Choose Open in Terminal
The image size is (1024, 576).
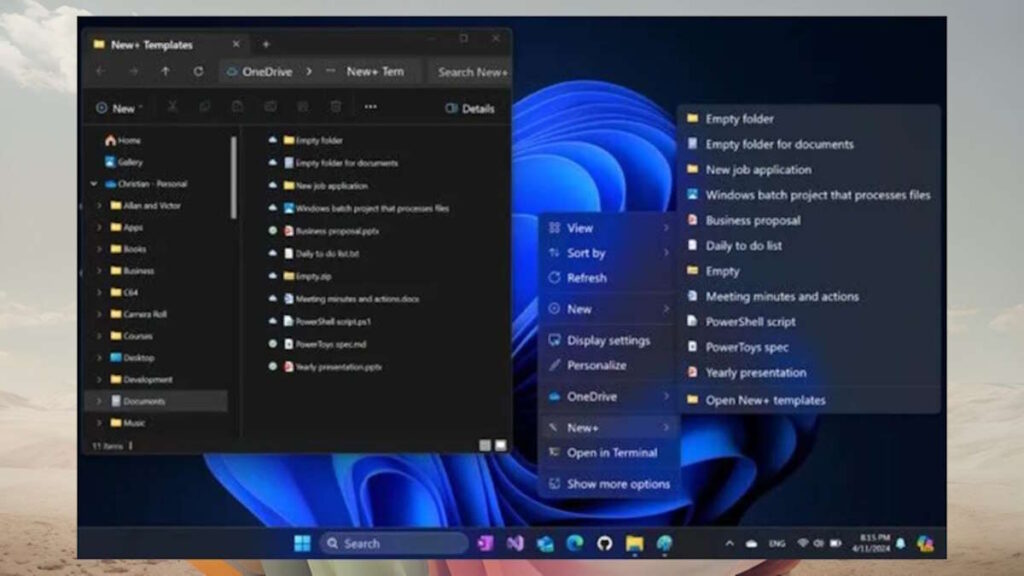tap(609, 453)
